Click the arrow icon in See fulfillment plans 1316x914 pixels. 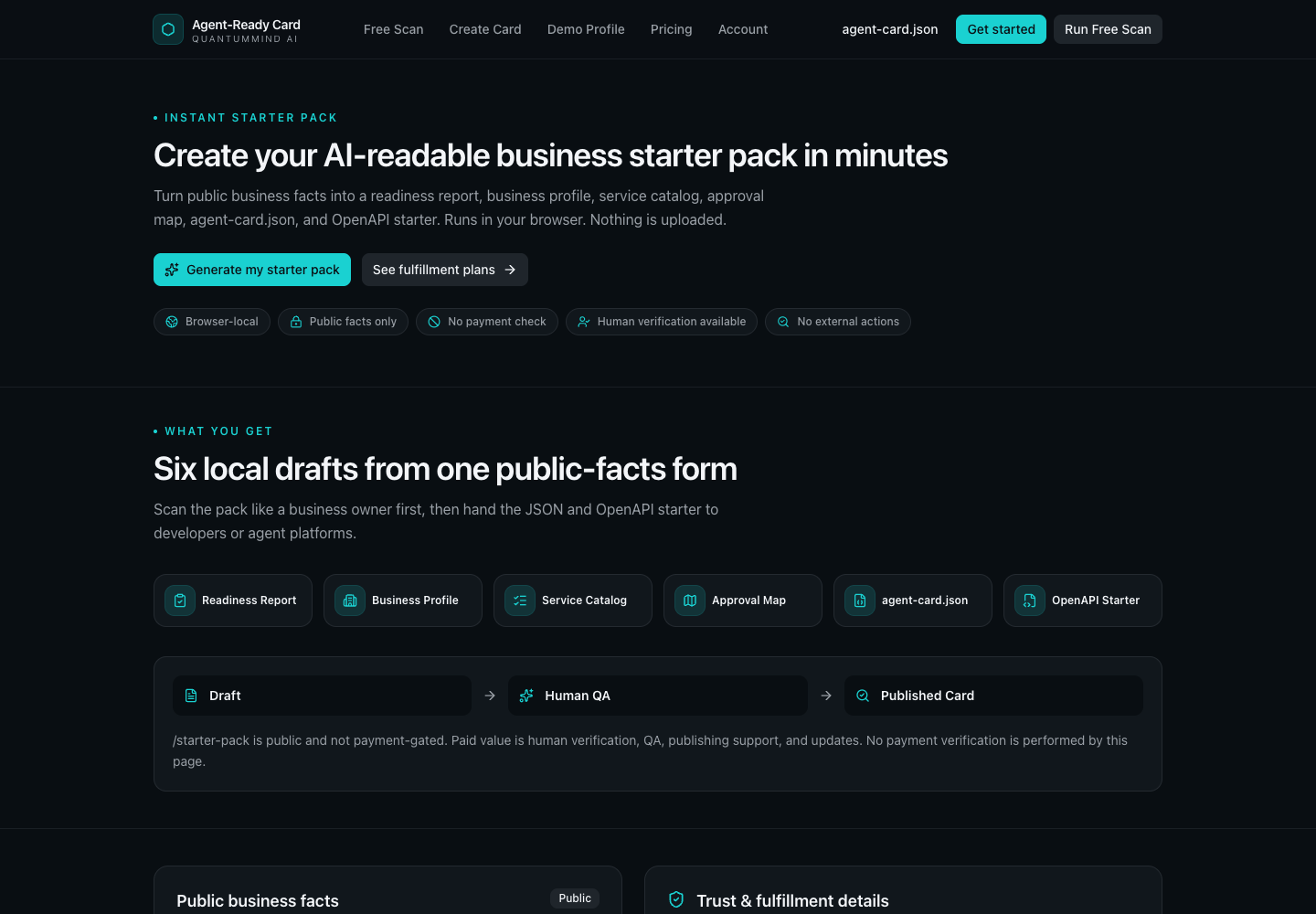pyautogui.click(x=510, y=270)
